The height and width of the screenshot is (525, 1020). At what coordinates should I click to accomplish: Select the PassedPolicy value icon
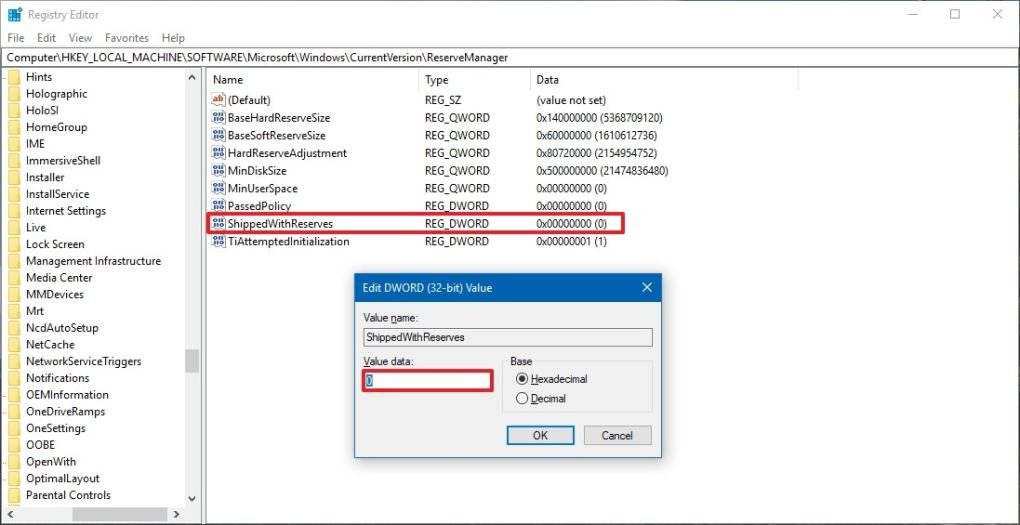point(219,206)
